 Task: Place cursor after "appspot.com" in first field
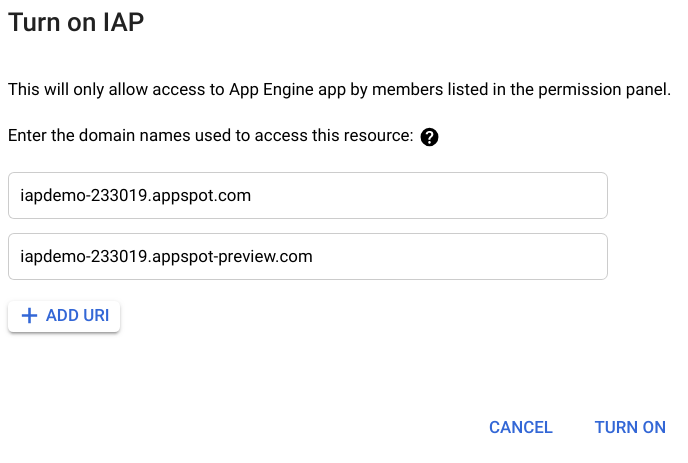coord(252,195)
